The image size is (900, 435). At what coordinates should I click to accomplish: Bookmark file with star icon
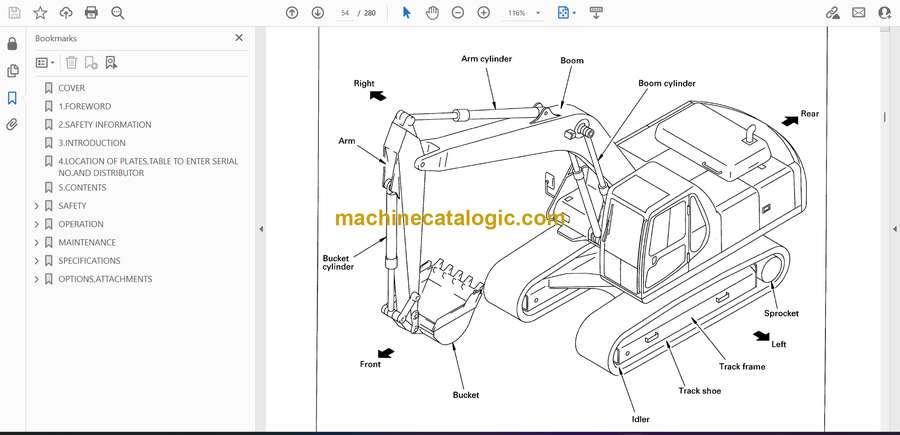click(x=40, y=13)
